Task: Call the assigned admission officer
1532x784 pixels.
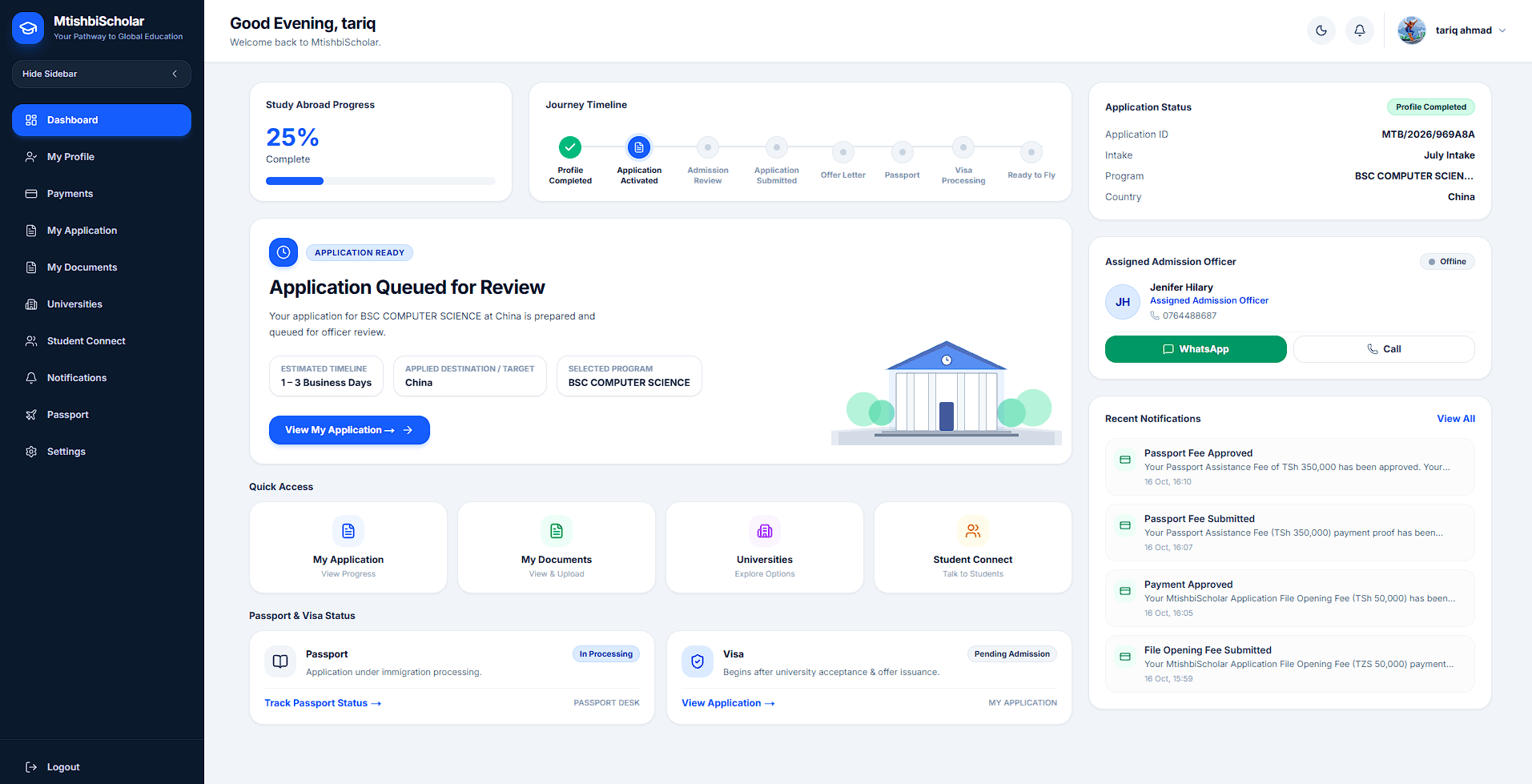Action: coord(1384,349)
